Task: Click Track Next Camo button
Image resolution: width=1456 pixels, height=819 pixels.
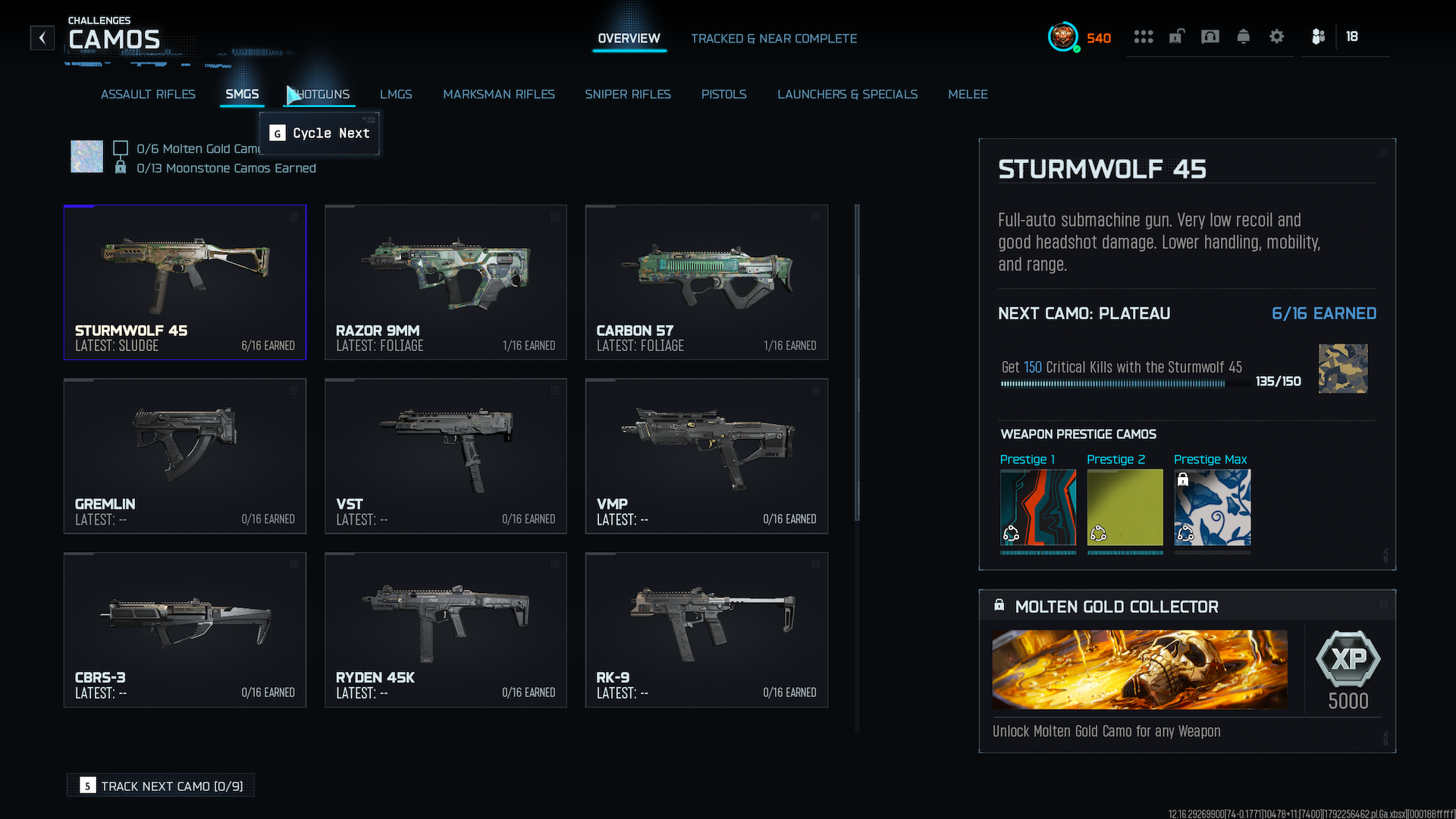Action: coord(161,786)
